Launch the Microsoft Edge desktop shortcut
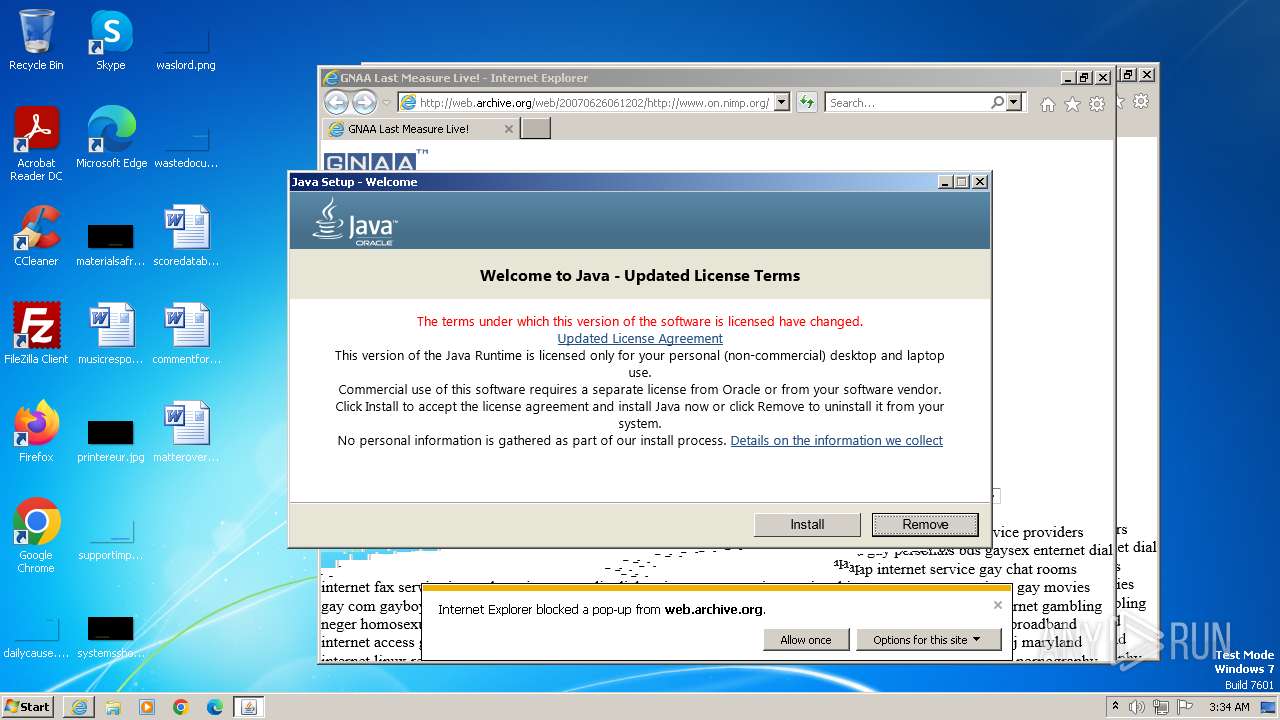1280x720 pixels. pos(111,138)
